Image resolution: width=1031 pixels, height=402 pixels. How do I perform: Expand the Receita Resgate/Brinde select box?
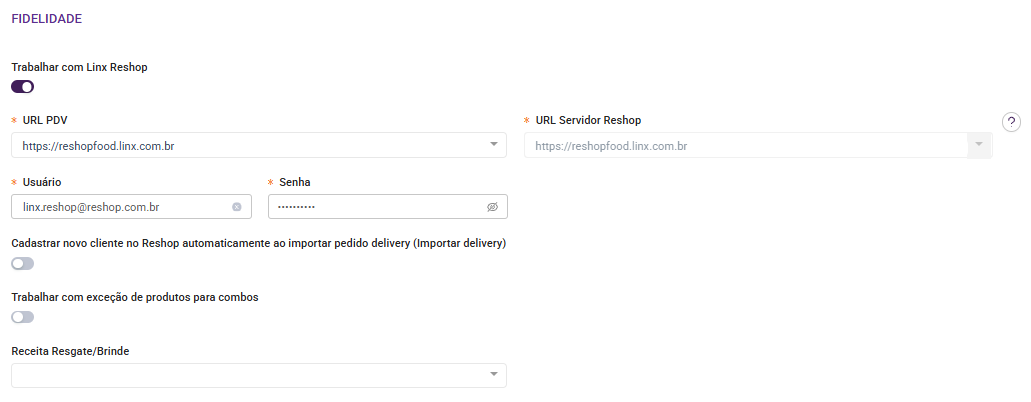click(250, 375)
